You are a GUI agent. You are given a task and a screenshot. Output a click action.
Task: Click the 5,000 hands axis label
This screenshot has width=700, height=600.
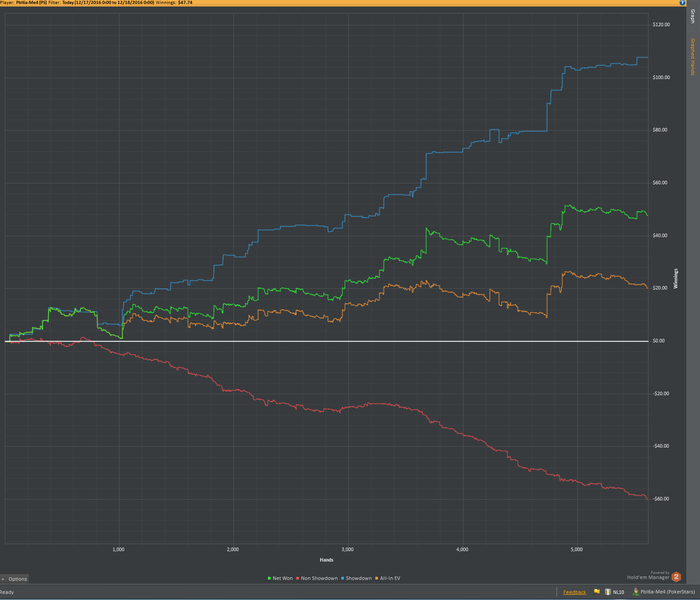pos(576,550)
